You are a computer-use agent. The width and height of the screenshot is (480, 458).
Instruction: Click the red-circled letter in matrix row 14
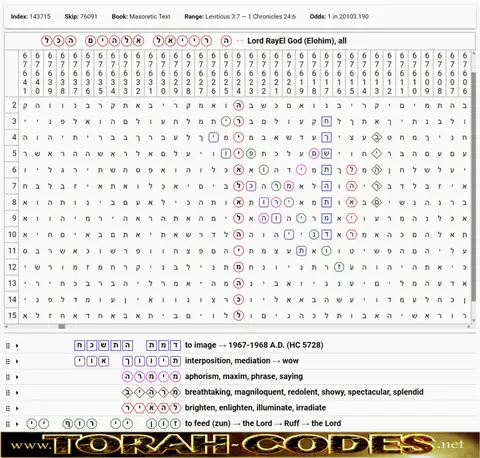click(238, 299)
